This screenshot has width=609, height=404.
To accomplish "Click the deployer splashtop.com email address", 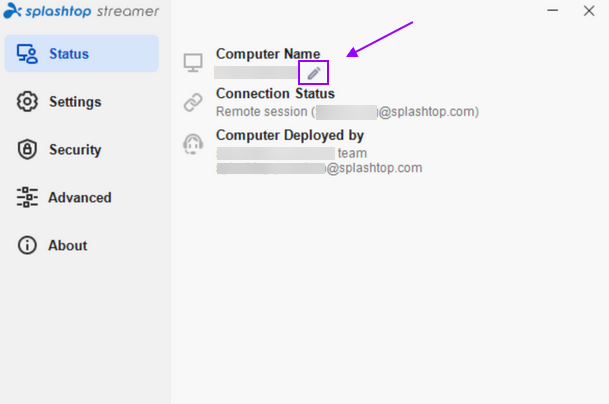I will (x=319, y=168).
